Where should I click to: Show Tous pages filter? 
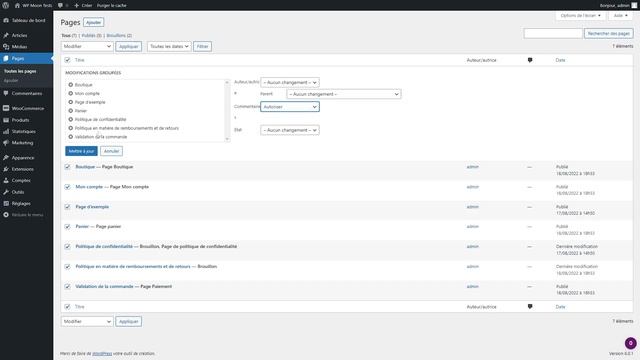coord(66,36)
